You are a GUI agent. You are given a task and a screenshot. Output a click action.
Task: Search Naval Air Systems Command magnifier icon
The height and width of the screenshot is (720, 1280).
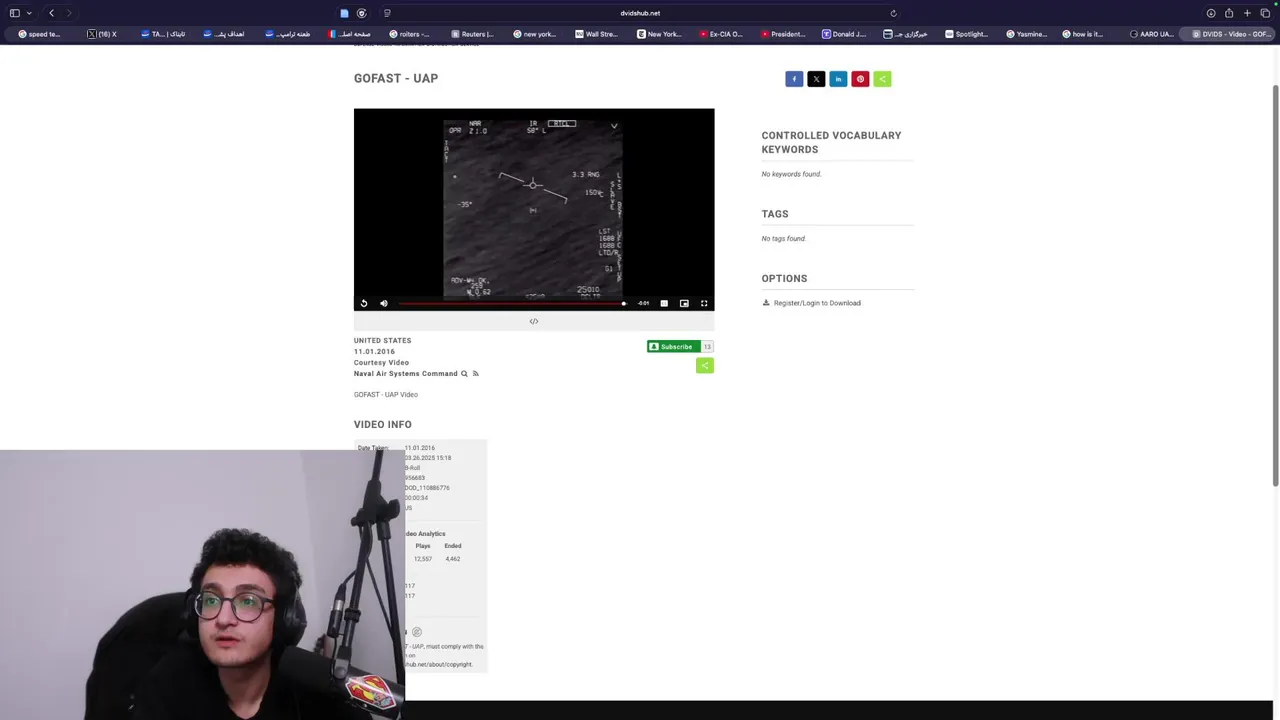pos(464,374)
